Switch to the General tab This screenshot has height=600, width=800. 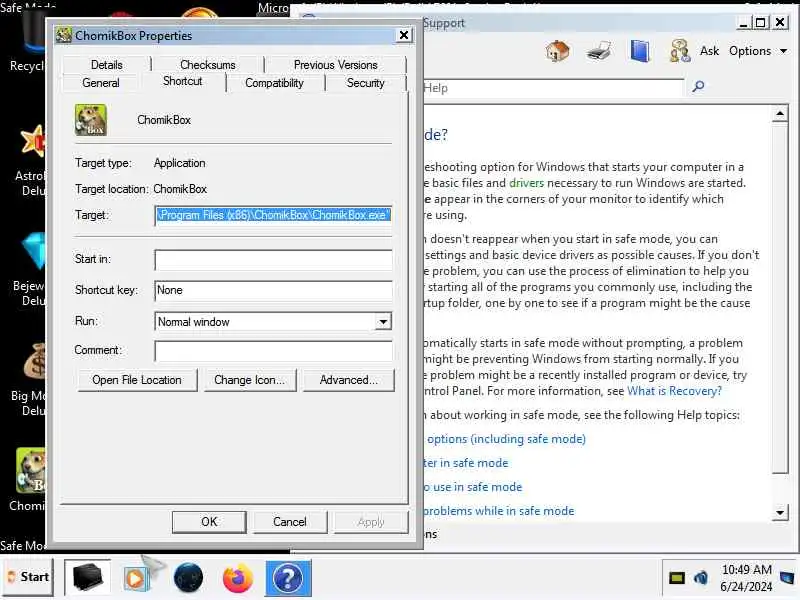click(x=101, y=83)
